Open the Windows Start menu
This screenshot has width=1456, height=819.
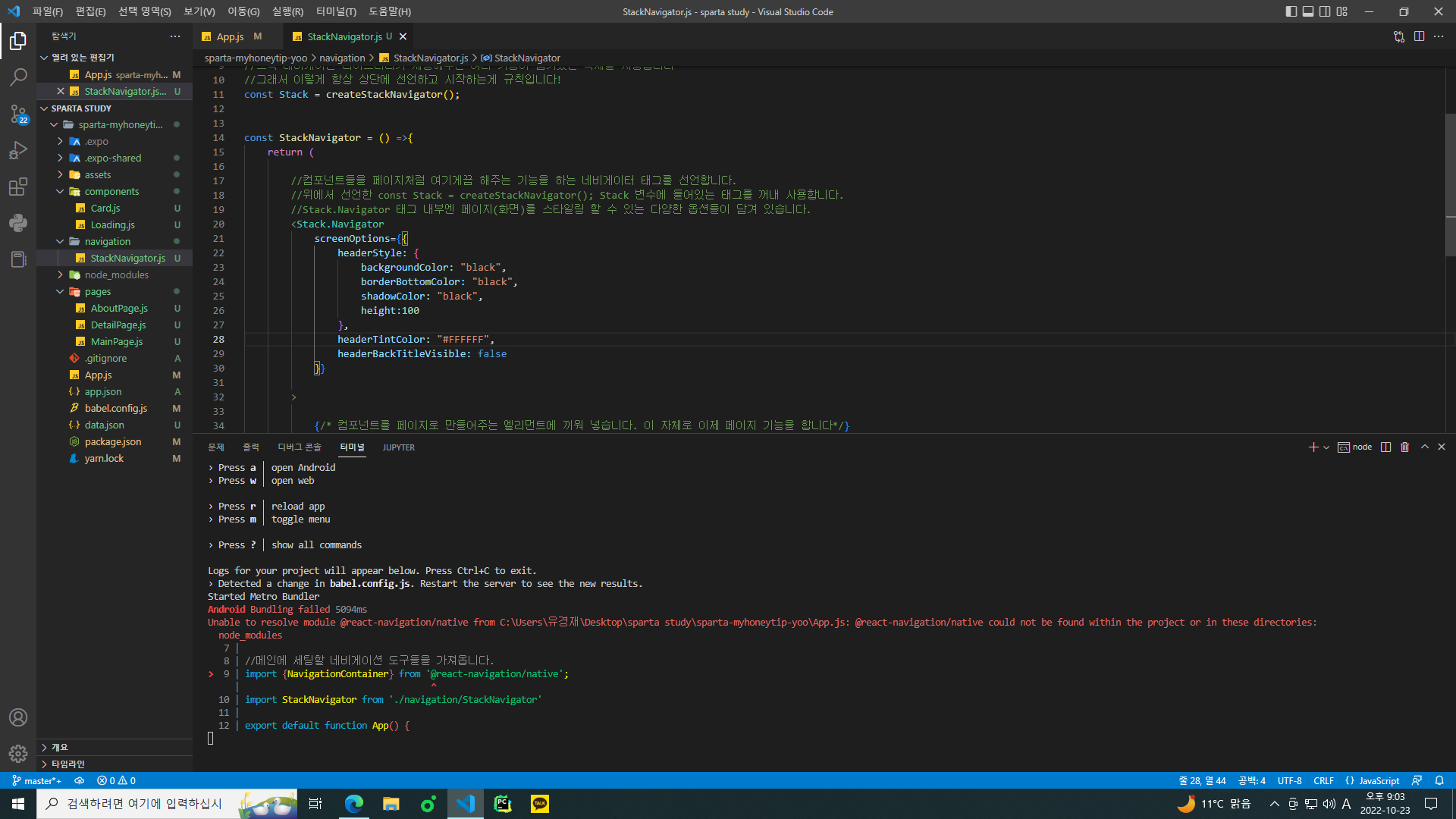18,804
